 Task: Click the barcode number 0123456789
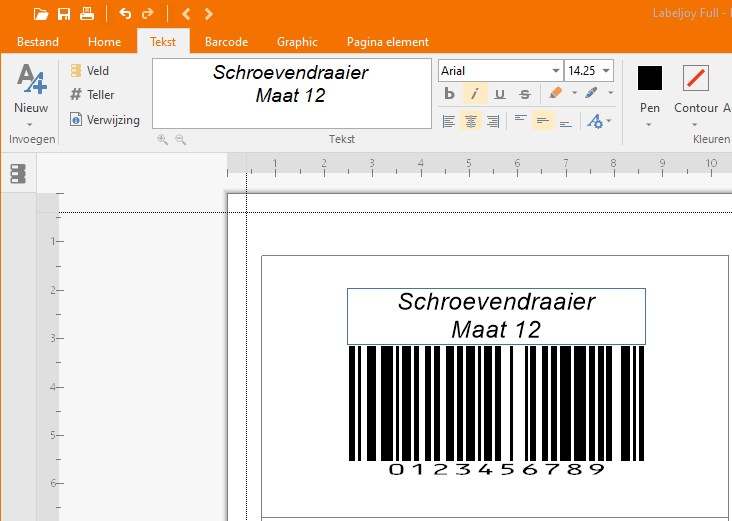click(496, 469)
